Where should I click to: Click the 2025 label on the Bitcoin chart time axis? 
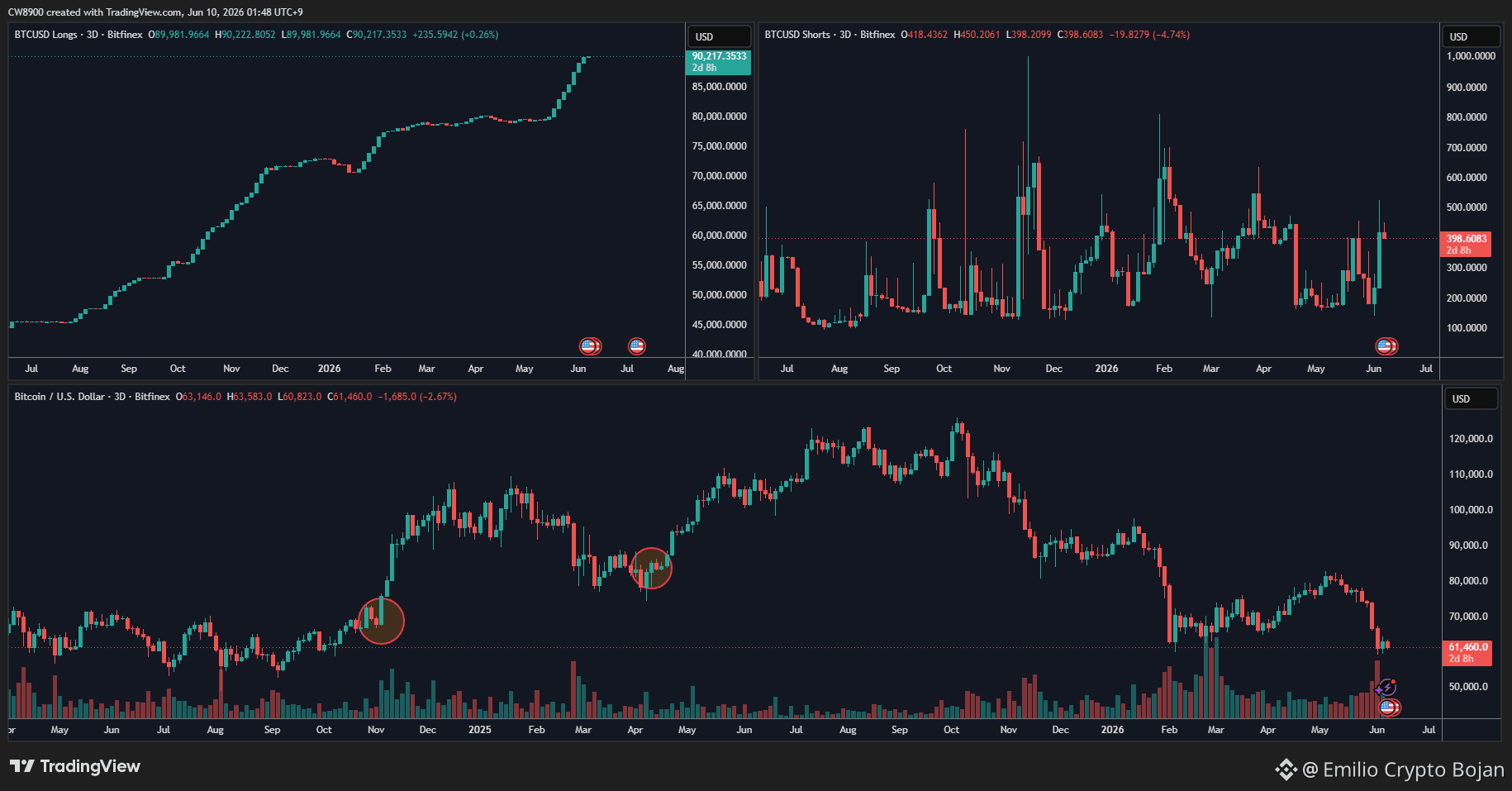[479, 730]
